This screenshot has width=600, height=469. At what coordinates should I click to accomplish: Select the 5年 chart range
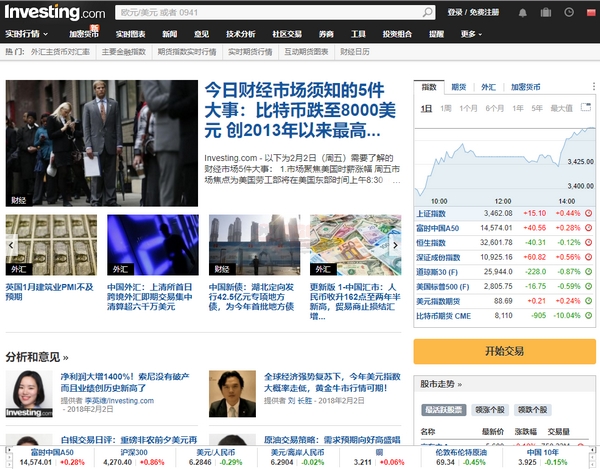click(x=537, y=109)
